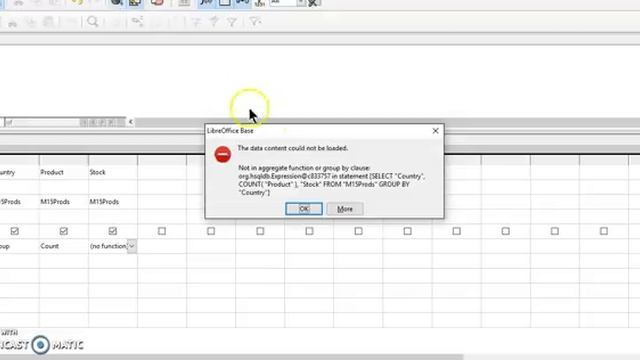Select M15Prods table cell under Product

[64, 202]
